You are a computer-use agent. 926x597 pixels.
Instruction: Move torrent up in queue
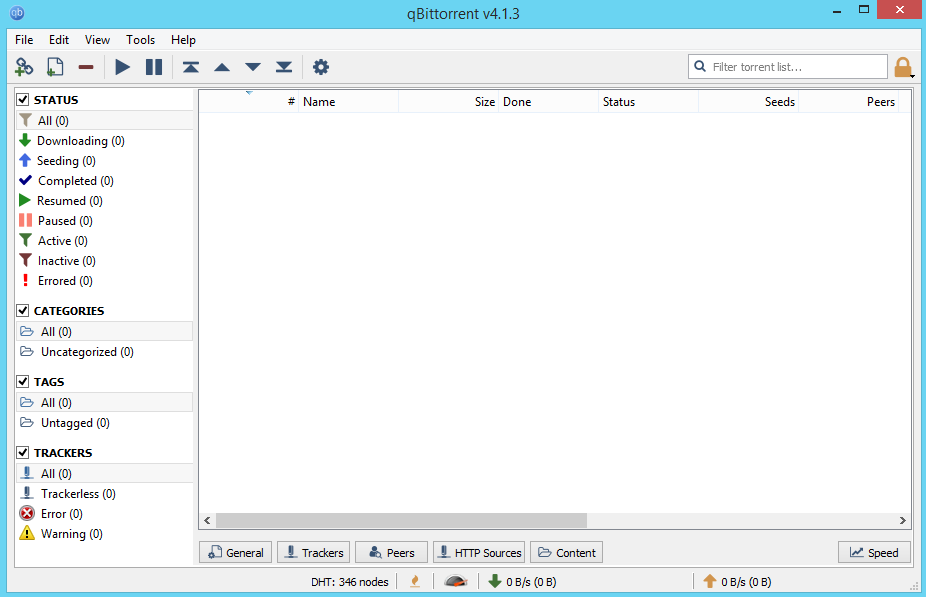222,67
